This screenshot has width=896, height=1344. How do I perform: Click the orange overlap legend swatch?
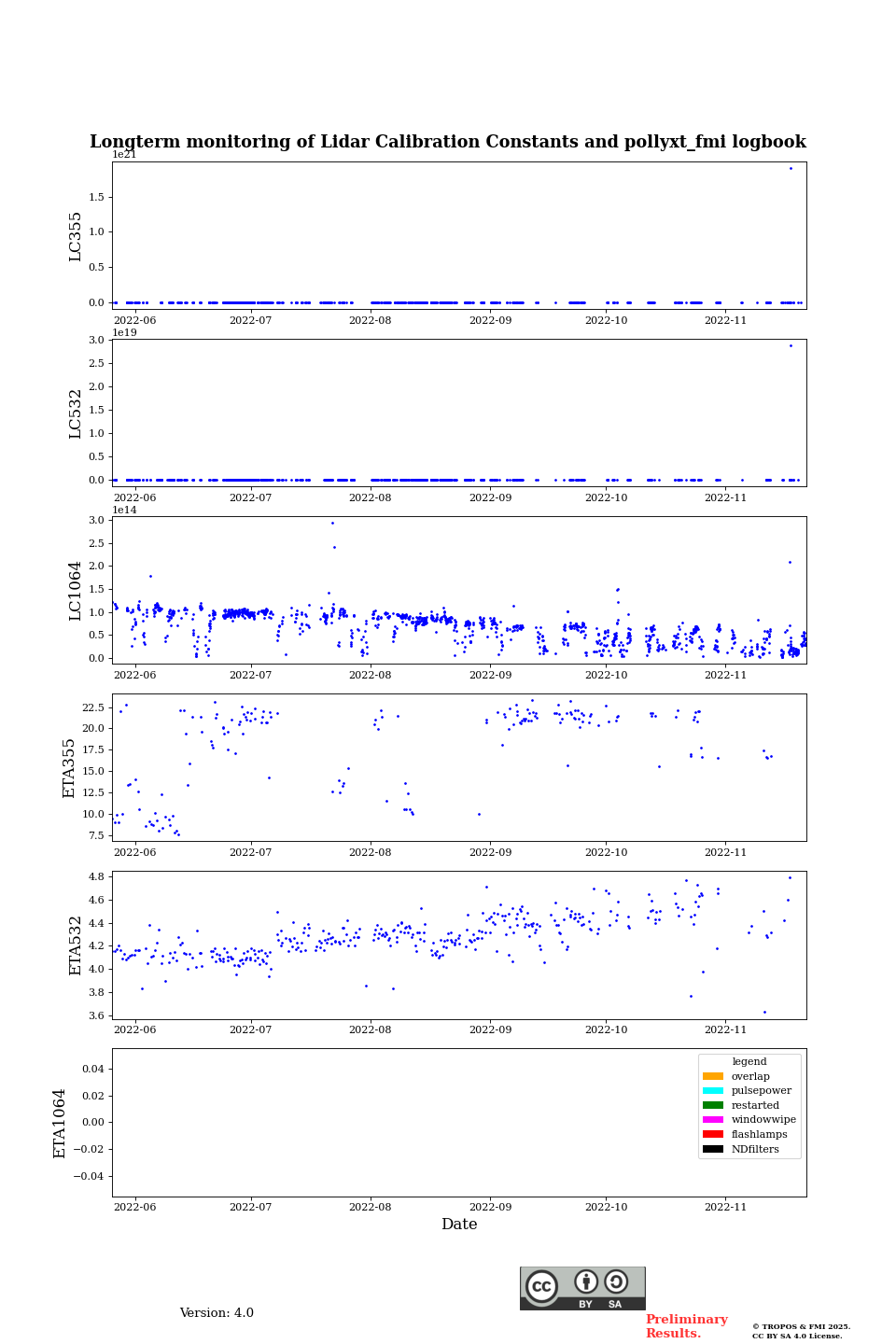click(712, 1076)
